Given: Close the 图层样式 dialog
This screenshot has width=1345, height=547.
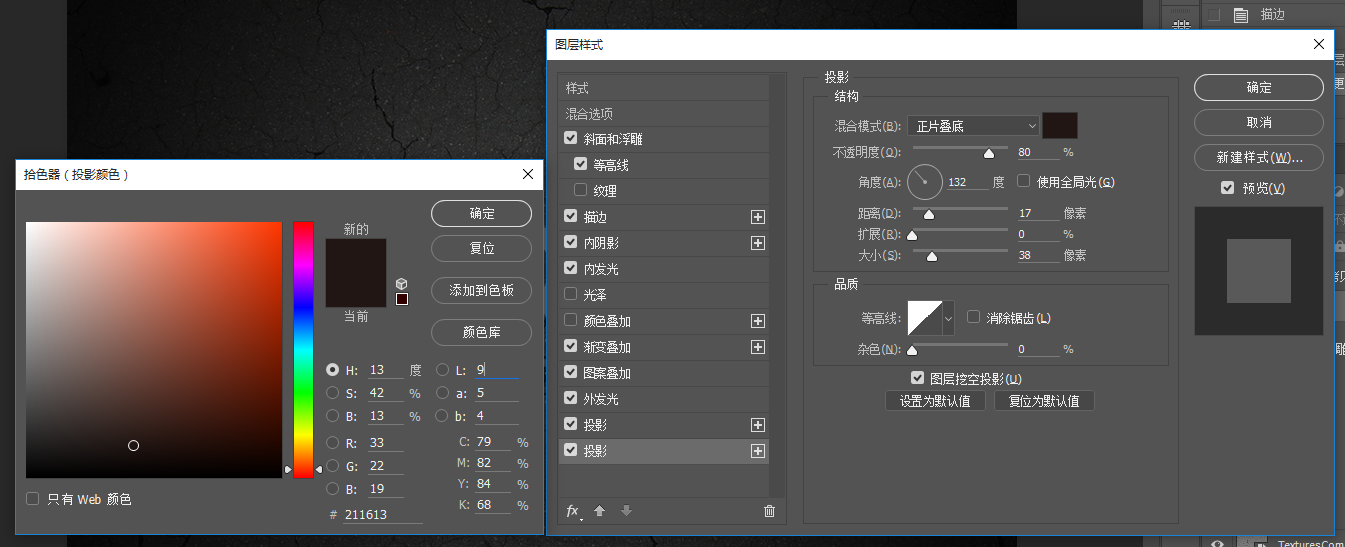Looking at the screenshot, I should click(x=1318, y=44).
